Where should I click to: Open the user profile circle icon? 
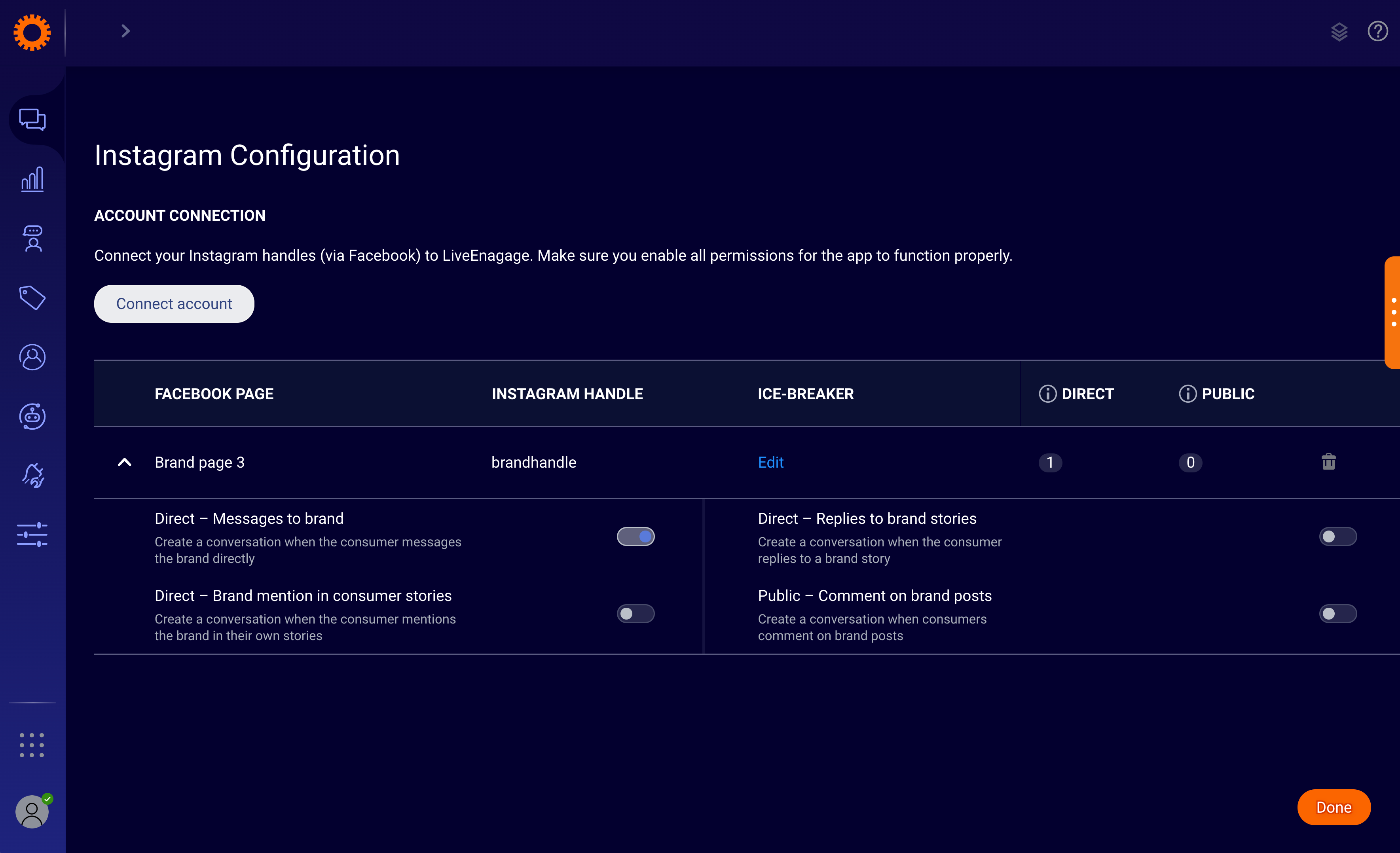click(32, 357)
